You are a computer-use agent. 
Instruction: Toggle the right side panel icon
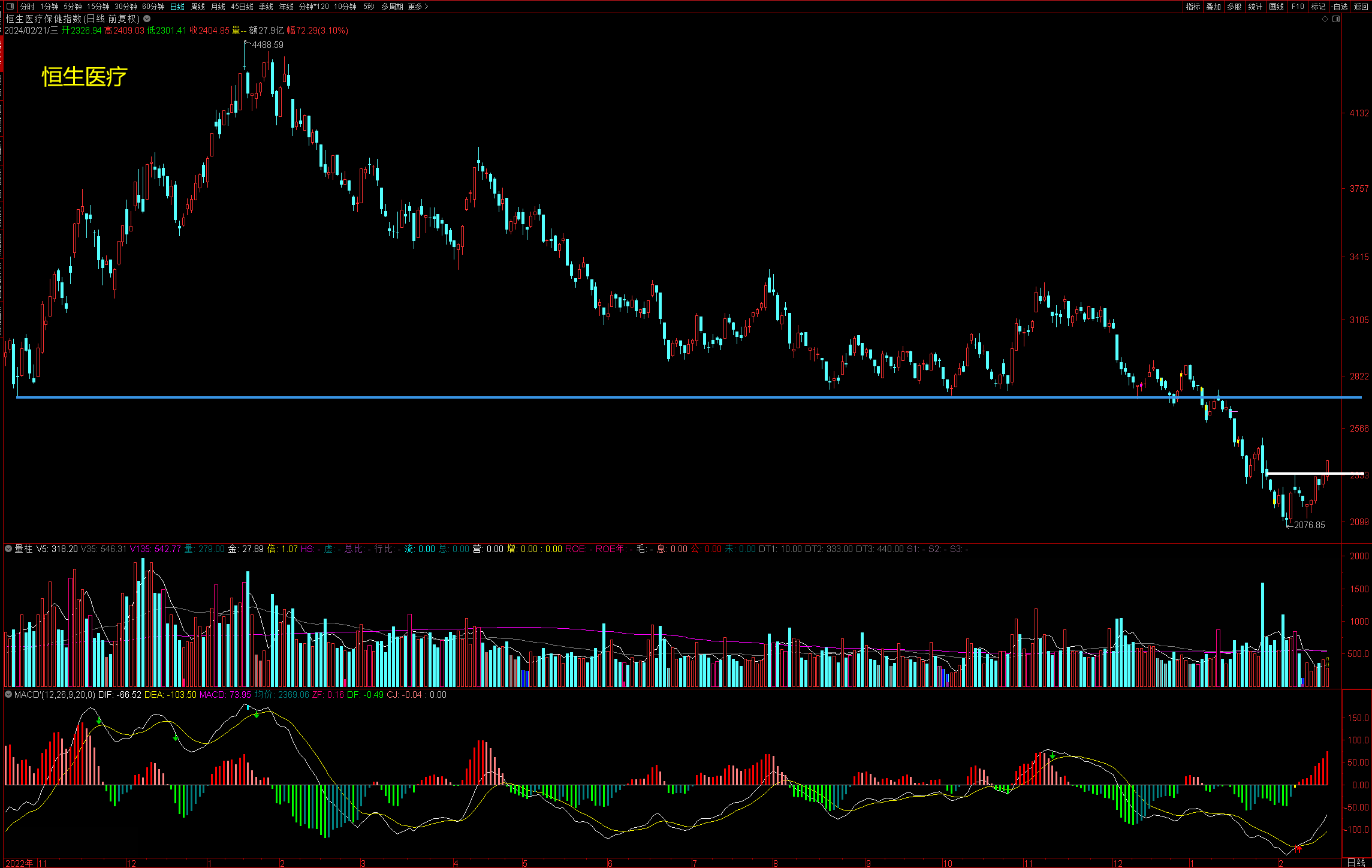(x=1336, y=19)
